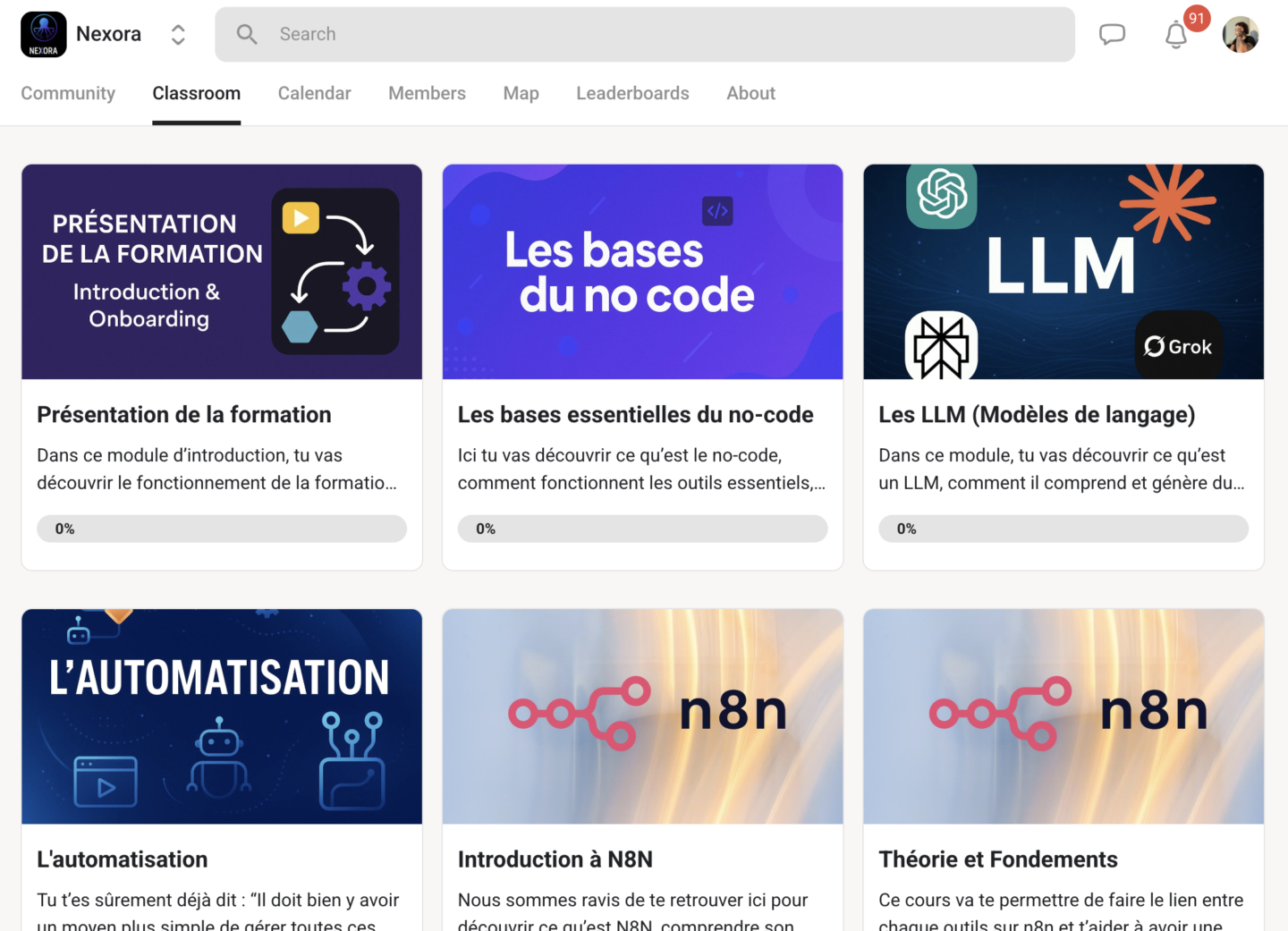1288x931 pixels.
Task: Click the description starting 'Dans ce module d'introduction'
Action: 217,469
